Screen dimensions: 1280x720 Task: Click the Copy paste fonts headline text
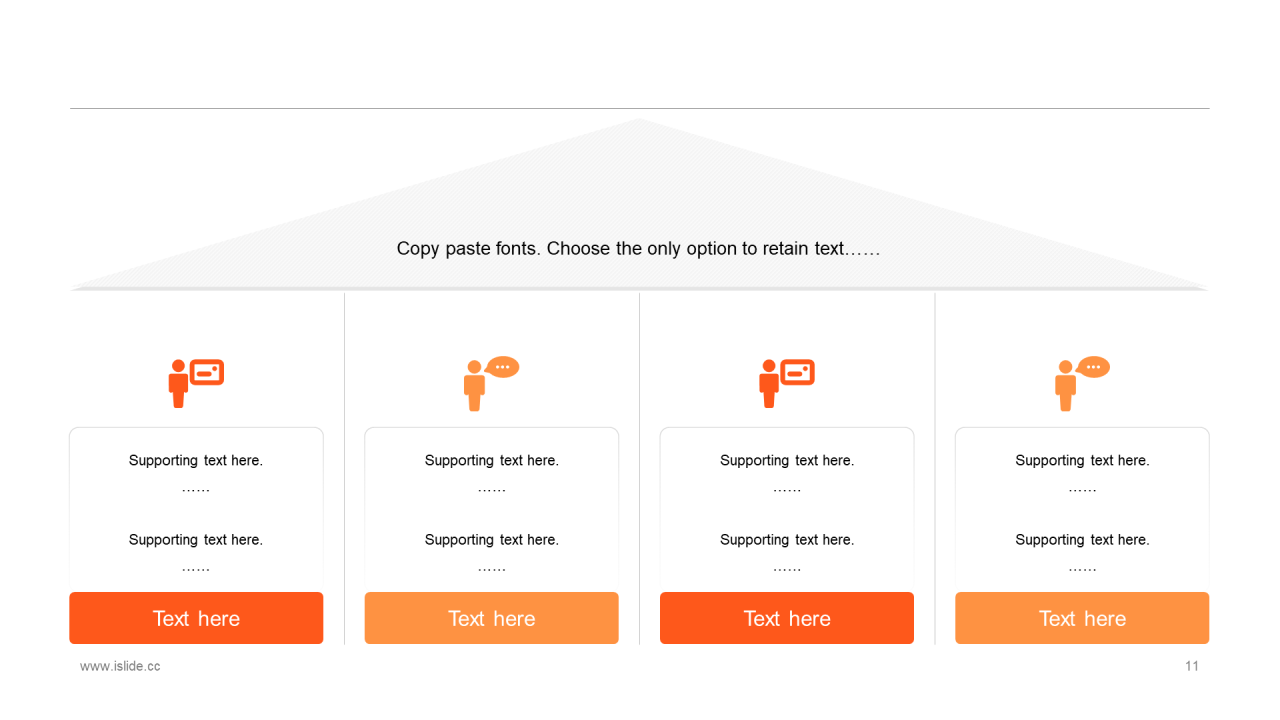(638, 249)
